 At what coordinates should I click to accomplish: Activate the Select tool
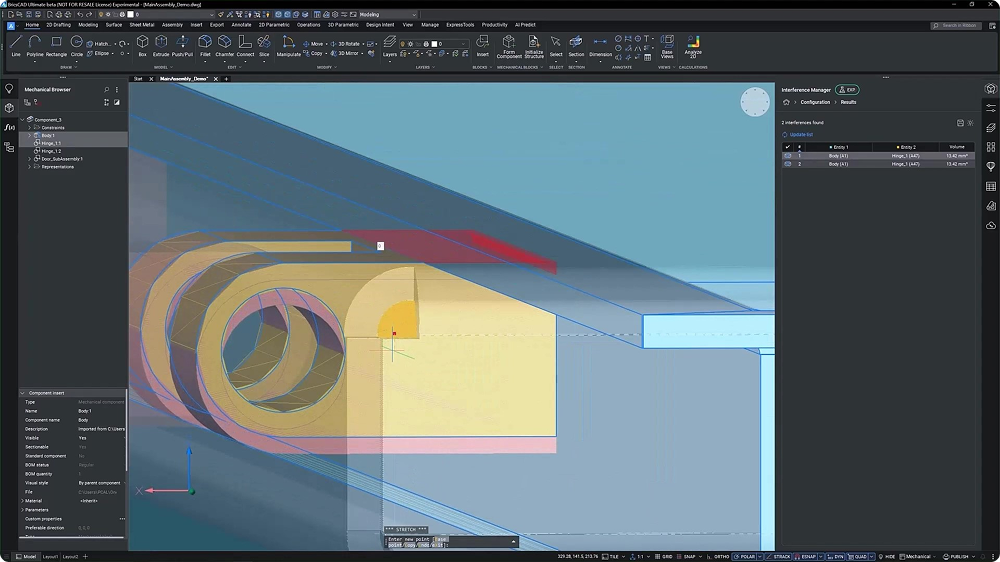click(556, 46)
